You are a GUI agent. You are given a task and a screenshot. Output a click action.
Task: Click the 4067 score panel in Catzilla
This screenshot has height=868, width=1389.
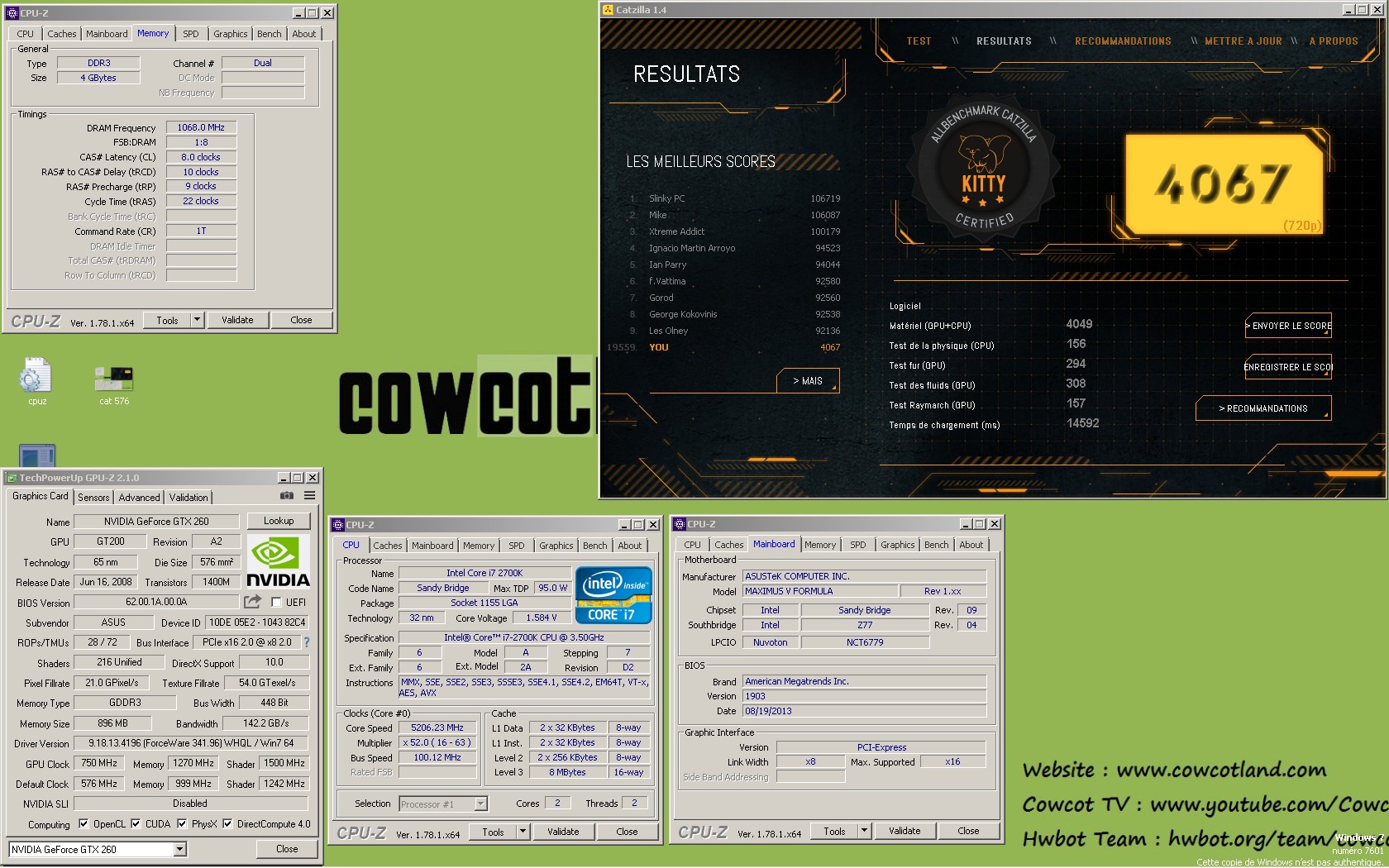(x=1224, y=184)
